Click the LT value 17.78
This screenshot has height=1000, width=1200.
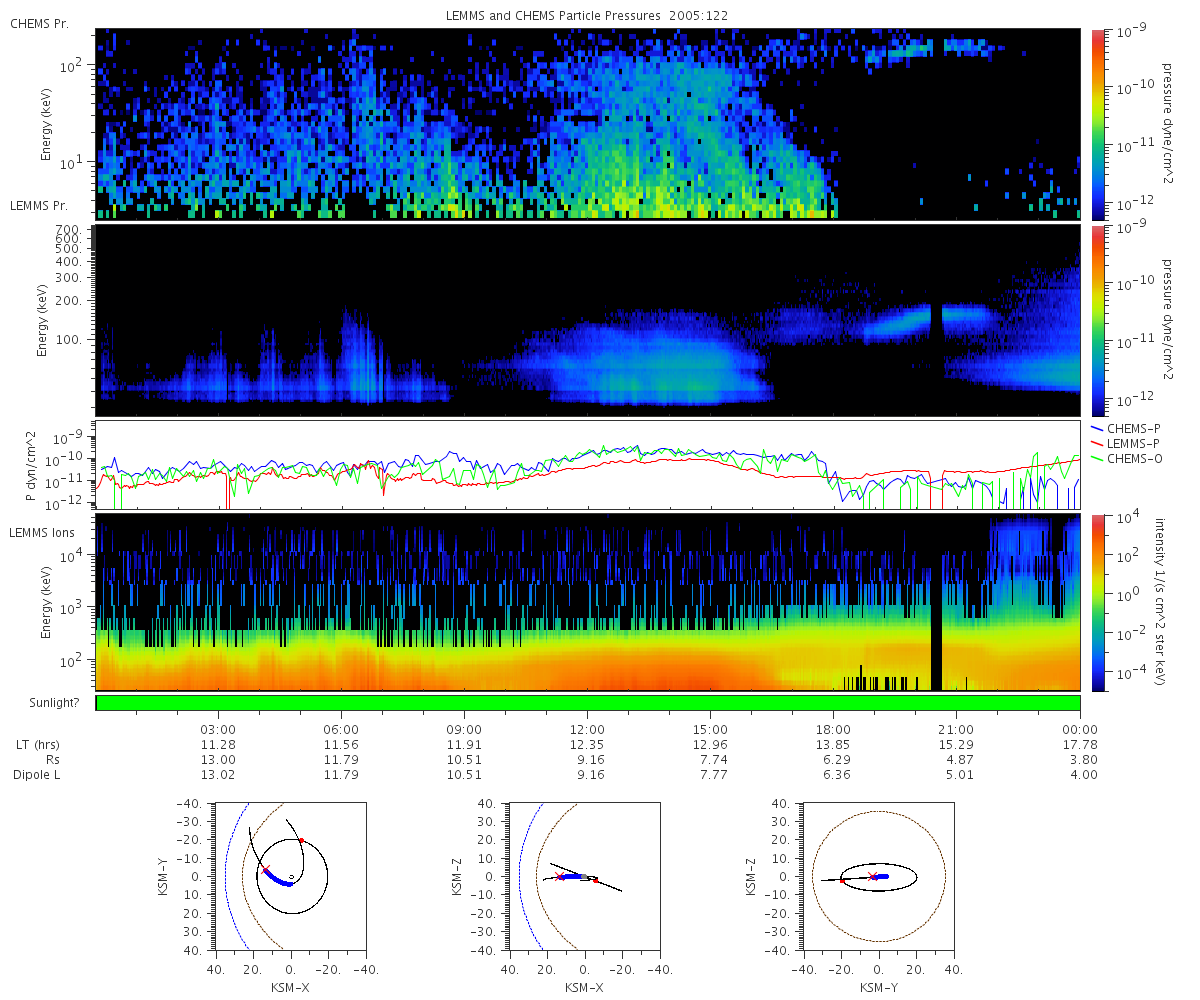(1080, 745)
